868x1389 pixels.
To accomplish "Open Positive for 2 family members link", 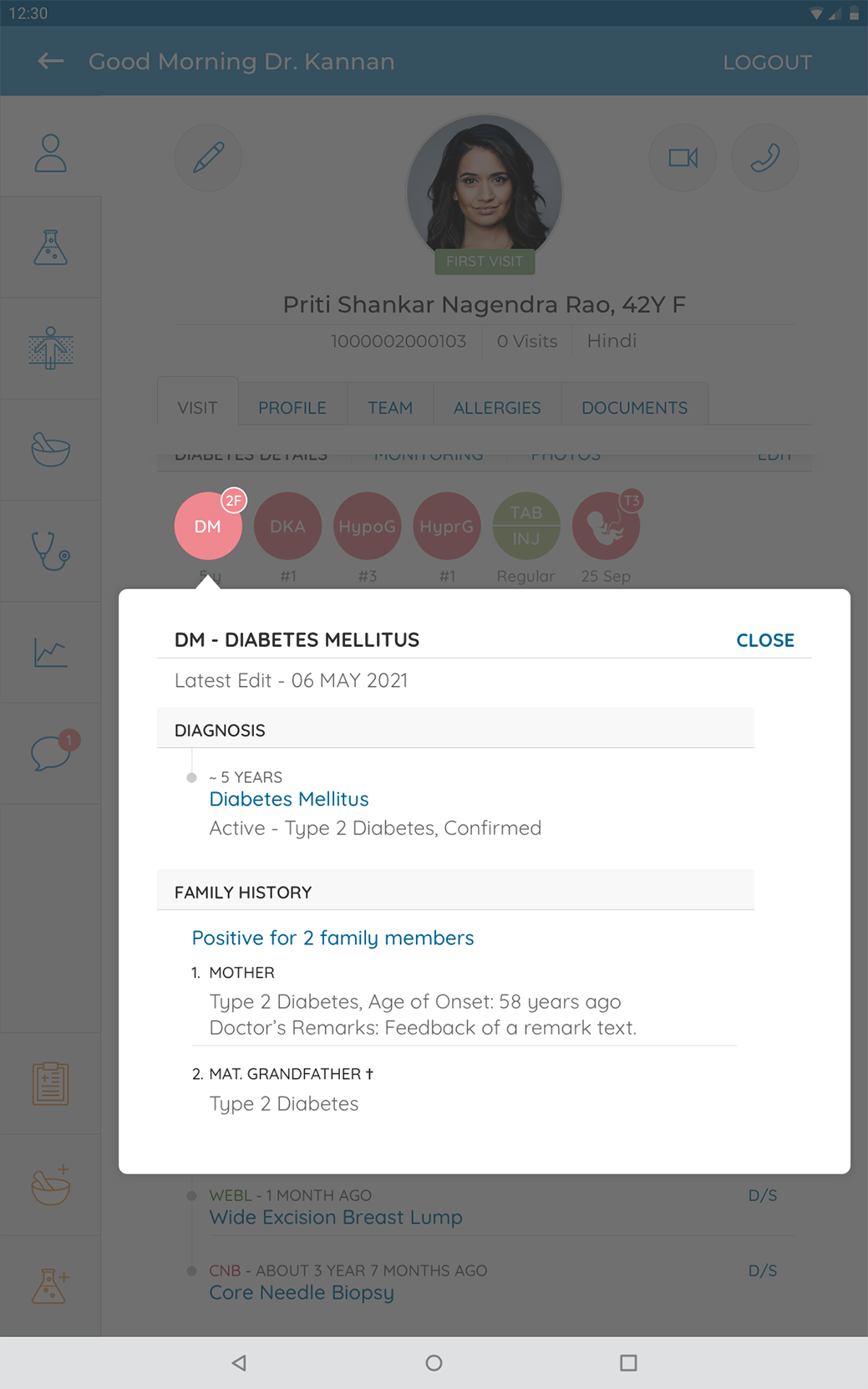I will coord(332,938).
